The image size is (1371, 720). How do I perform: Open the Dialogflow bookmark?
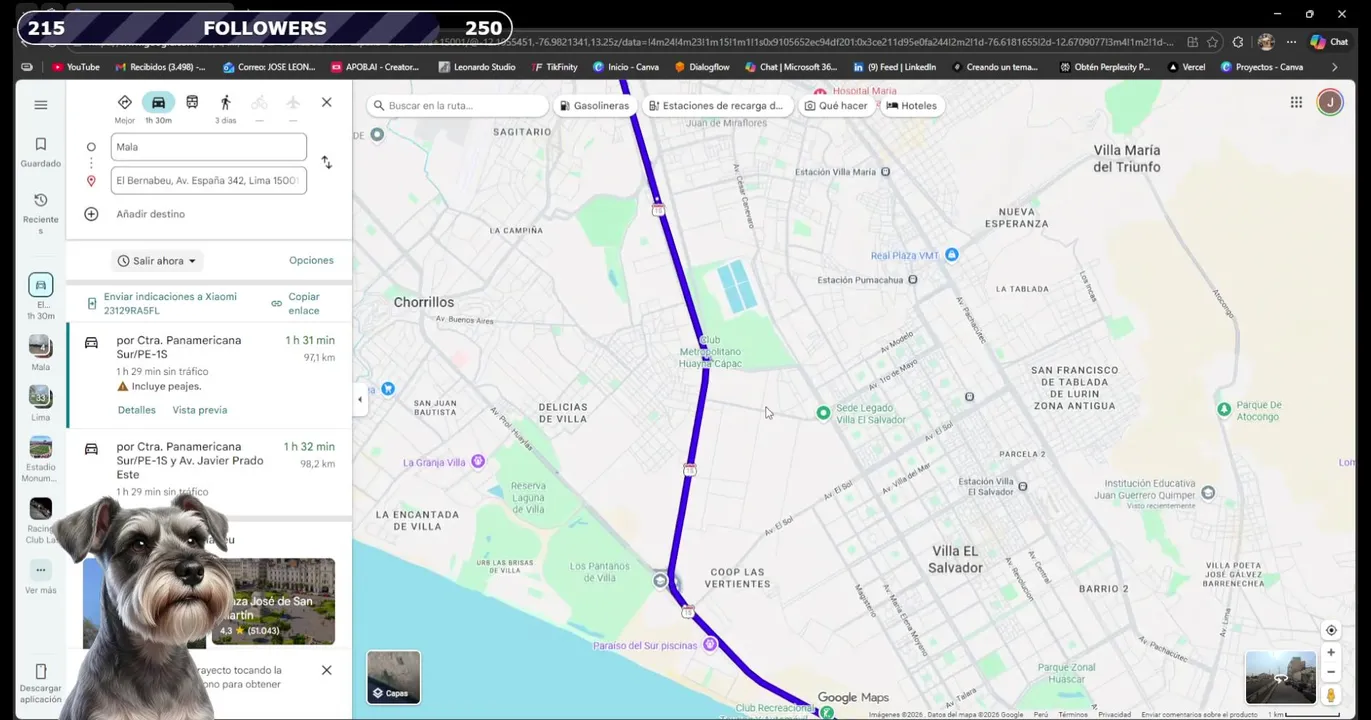702,67
